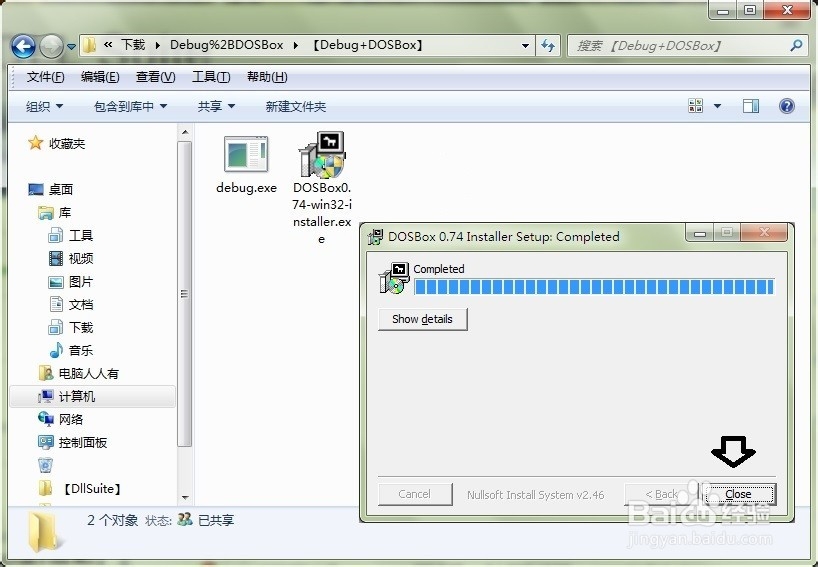
Task: Open the 音乐 library
Action: [80, 351]
